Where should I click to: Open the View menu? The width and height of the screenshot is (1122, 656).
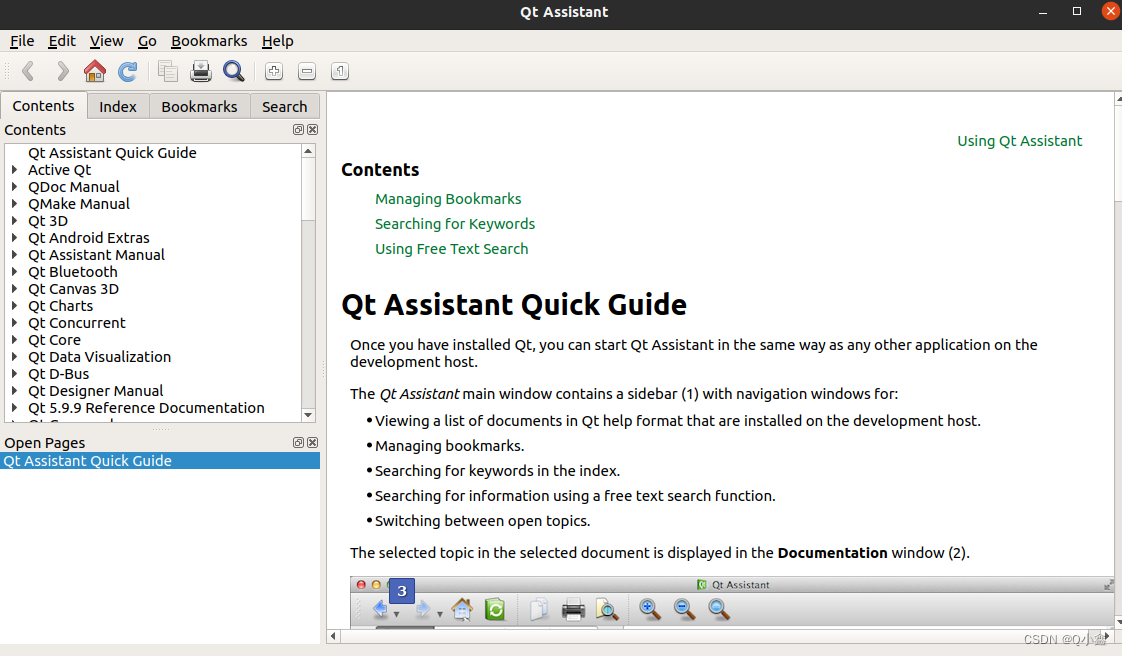pyautogui.click(x=106, y=41)
